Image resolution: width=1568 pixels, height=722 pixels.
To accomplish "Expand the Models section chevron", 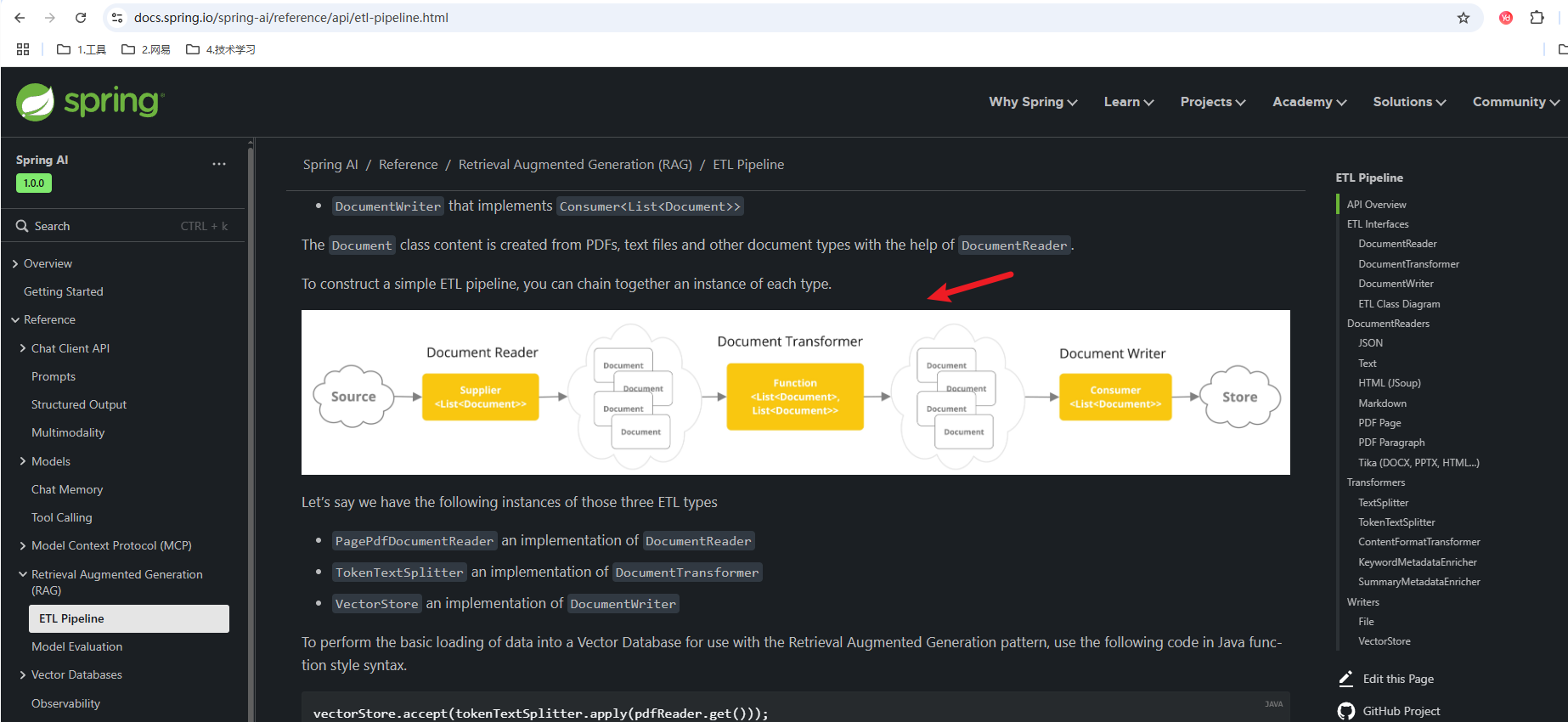I will (23, 461).
